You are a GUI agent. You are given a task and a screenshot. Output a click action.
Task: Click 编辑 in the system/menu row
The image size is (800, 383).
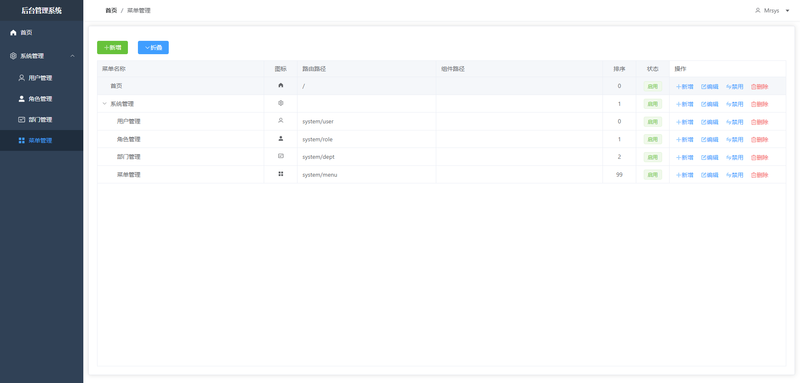(710, 175)
